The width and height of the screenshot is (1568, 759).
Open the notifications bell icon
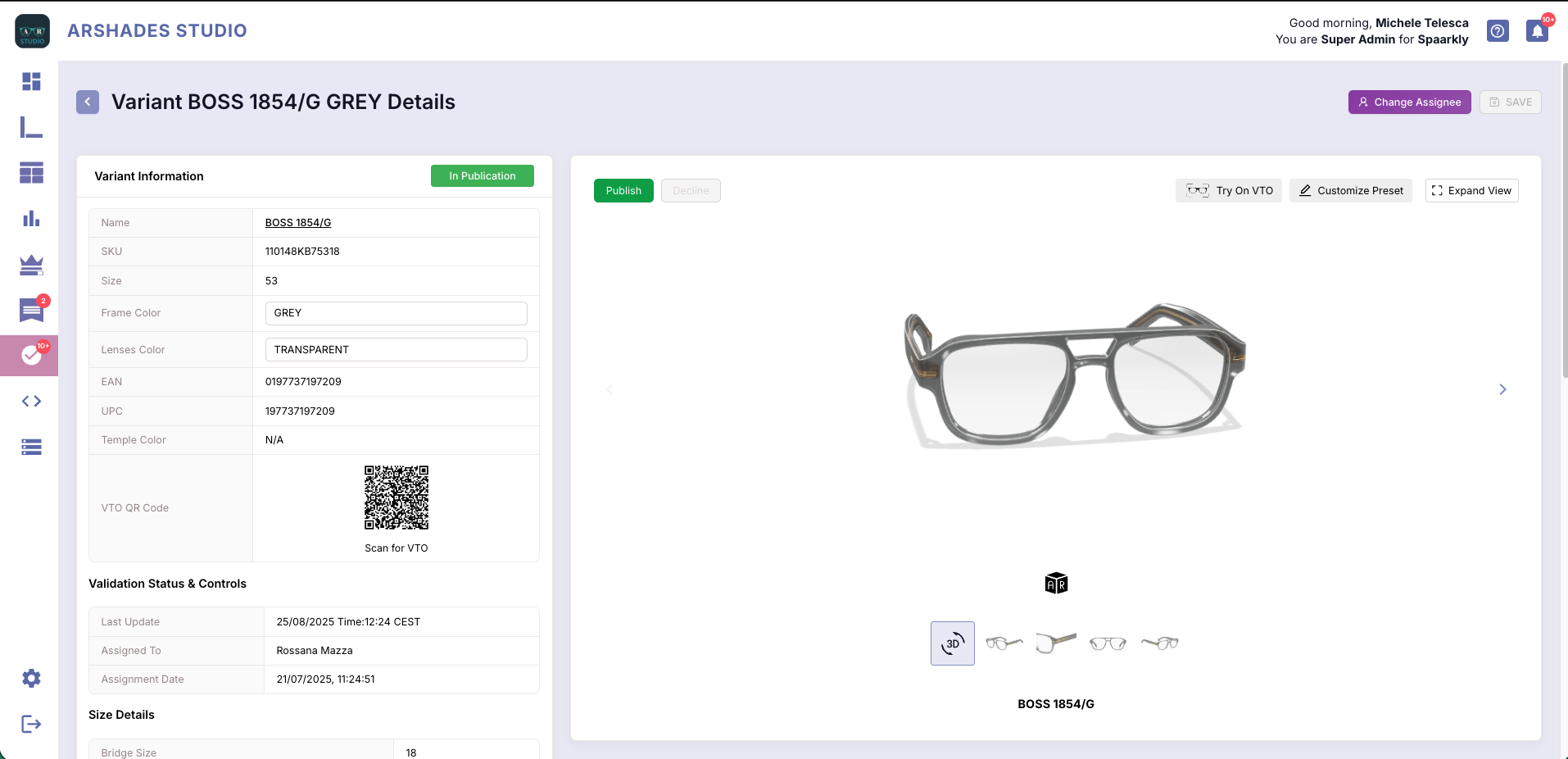pos(1537,31)
